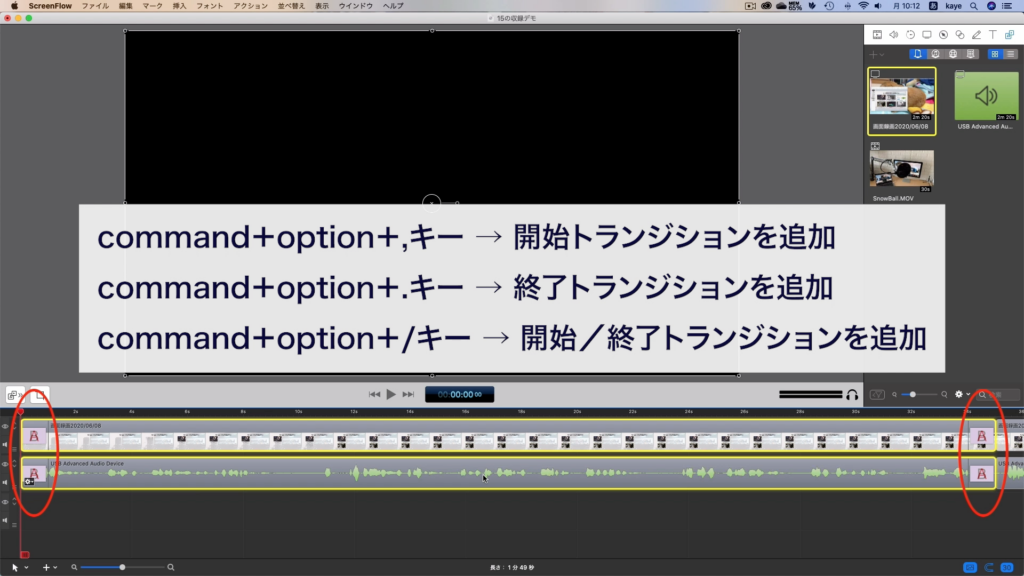The width and height of the screenshot is (1024, 576).
Task: Open the gear settings dropdown in media panel
Action: coord(962,395)
